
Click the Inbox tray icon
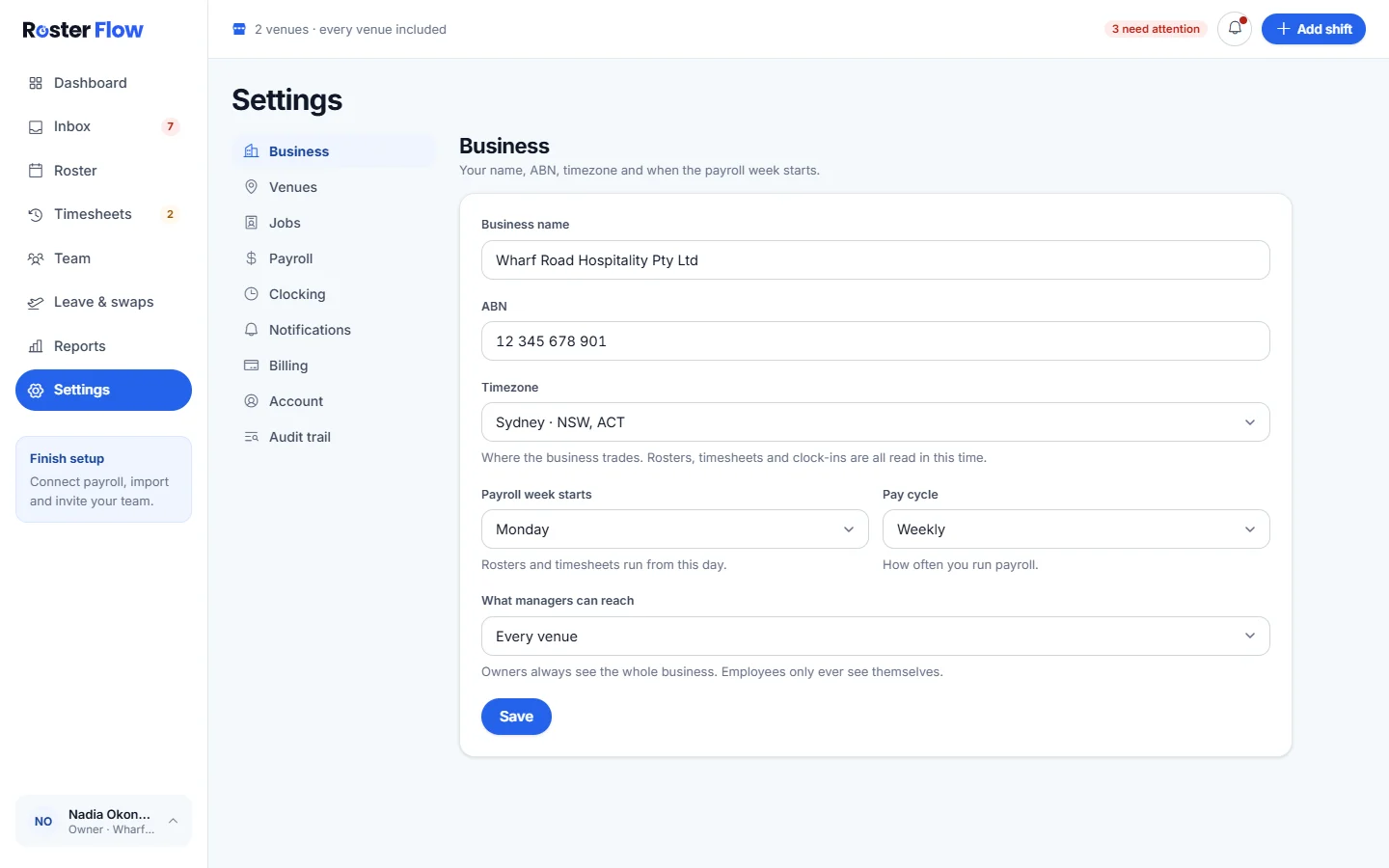click(x=36, y=126)
